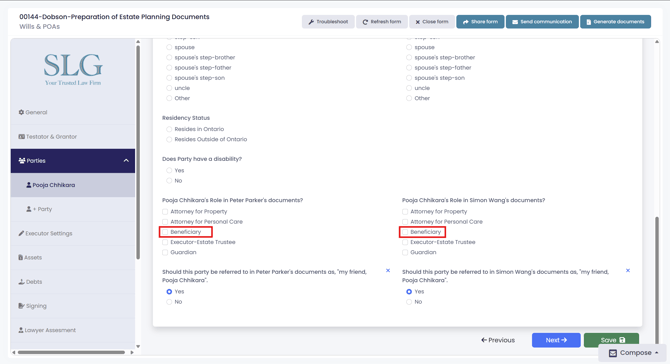Select Resides in Ontario option
This screenshot has height=364, width=670.
pyautogui.click(x=169, y=129)
